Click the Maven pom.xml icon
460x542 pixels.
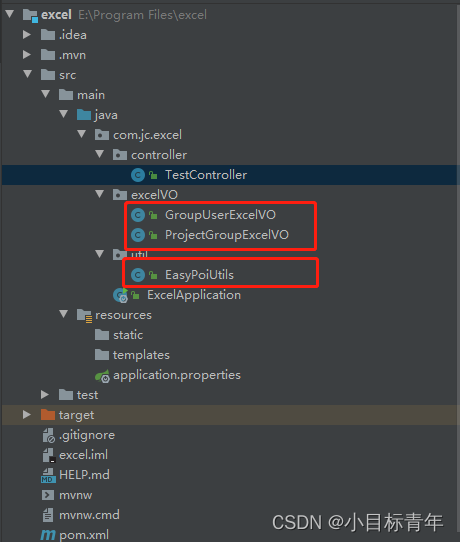48,535
